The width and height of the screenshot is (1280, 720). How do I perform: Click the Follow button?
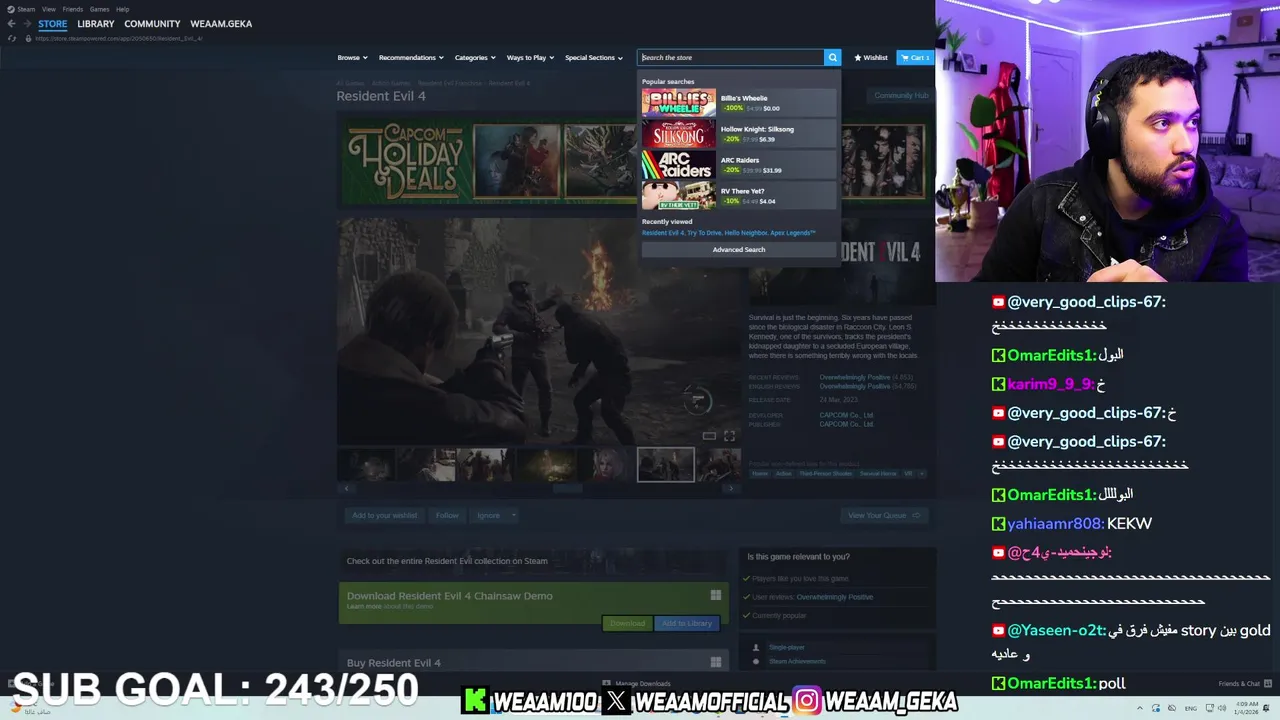(447, 515)
